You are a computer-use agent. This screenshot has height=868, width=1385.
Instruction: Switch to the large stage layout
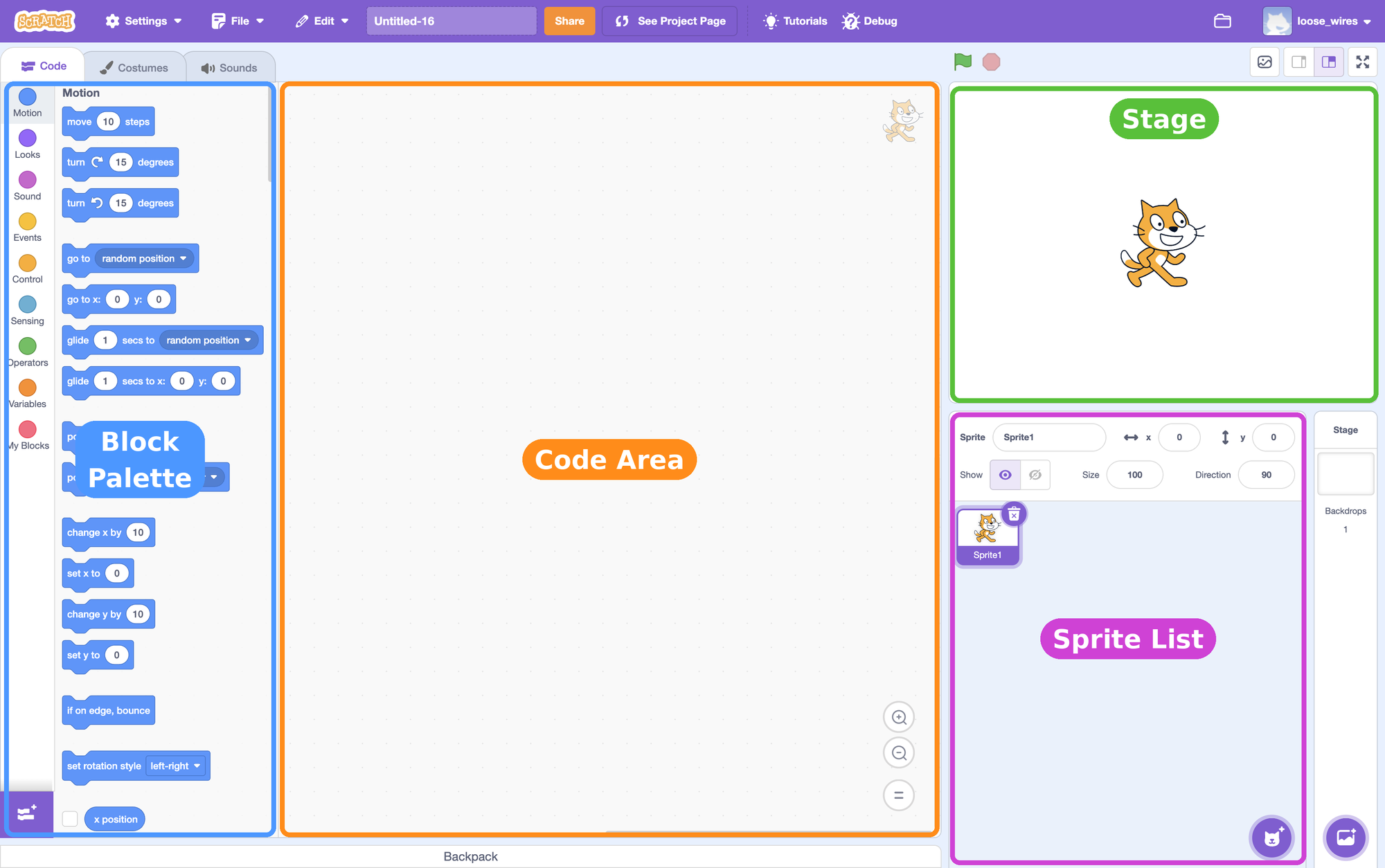tap(1329, 62)
